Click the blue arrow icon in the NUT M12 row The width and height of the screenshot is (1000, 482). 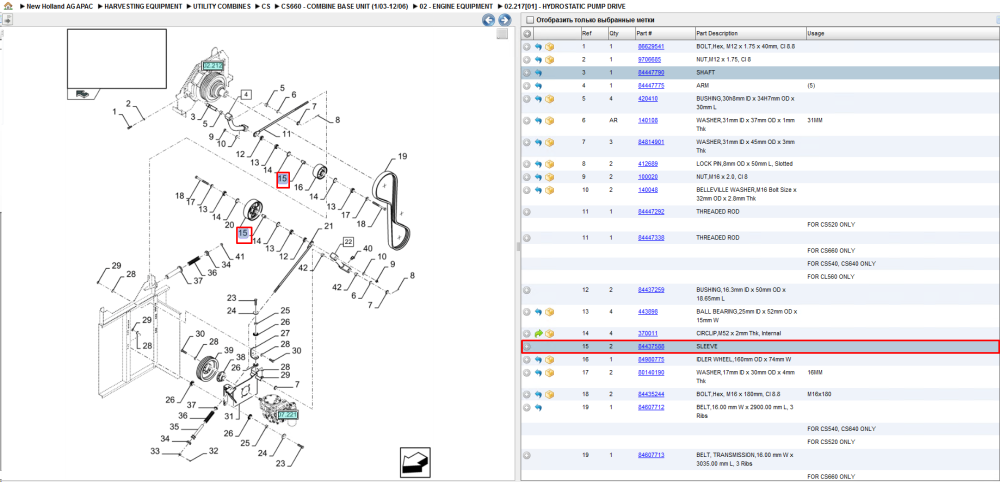pyautogui.click(x=538, y=60)
